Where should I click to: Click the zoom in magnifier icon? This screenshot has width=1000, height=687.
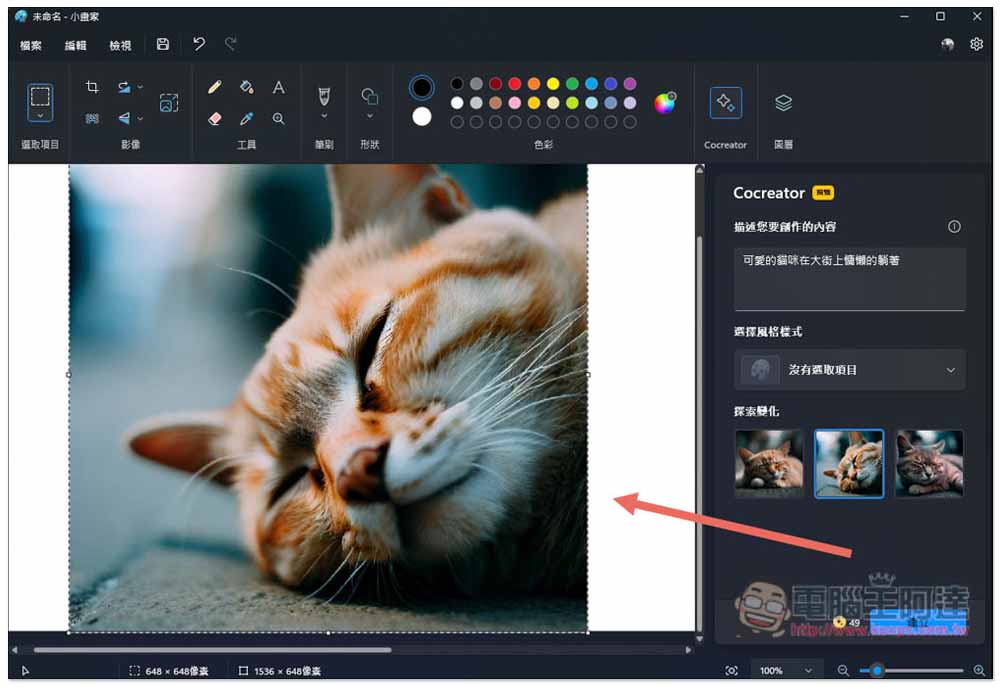coord(979,670)
